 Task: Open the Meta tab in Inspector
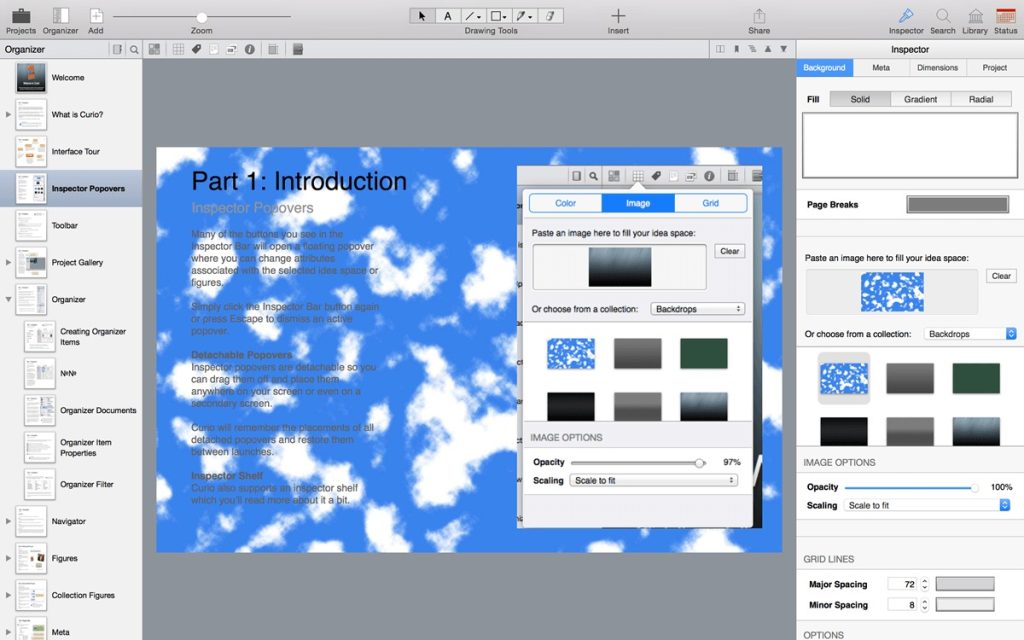(x=881, y=68)
